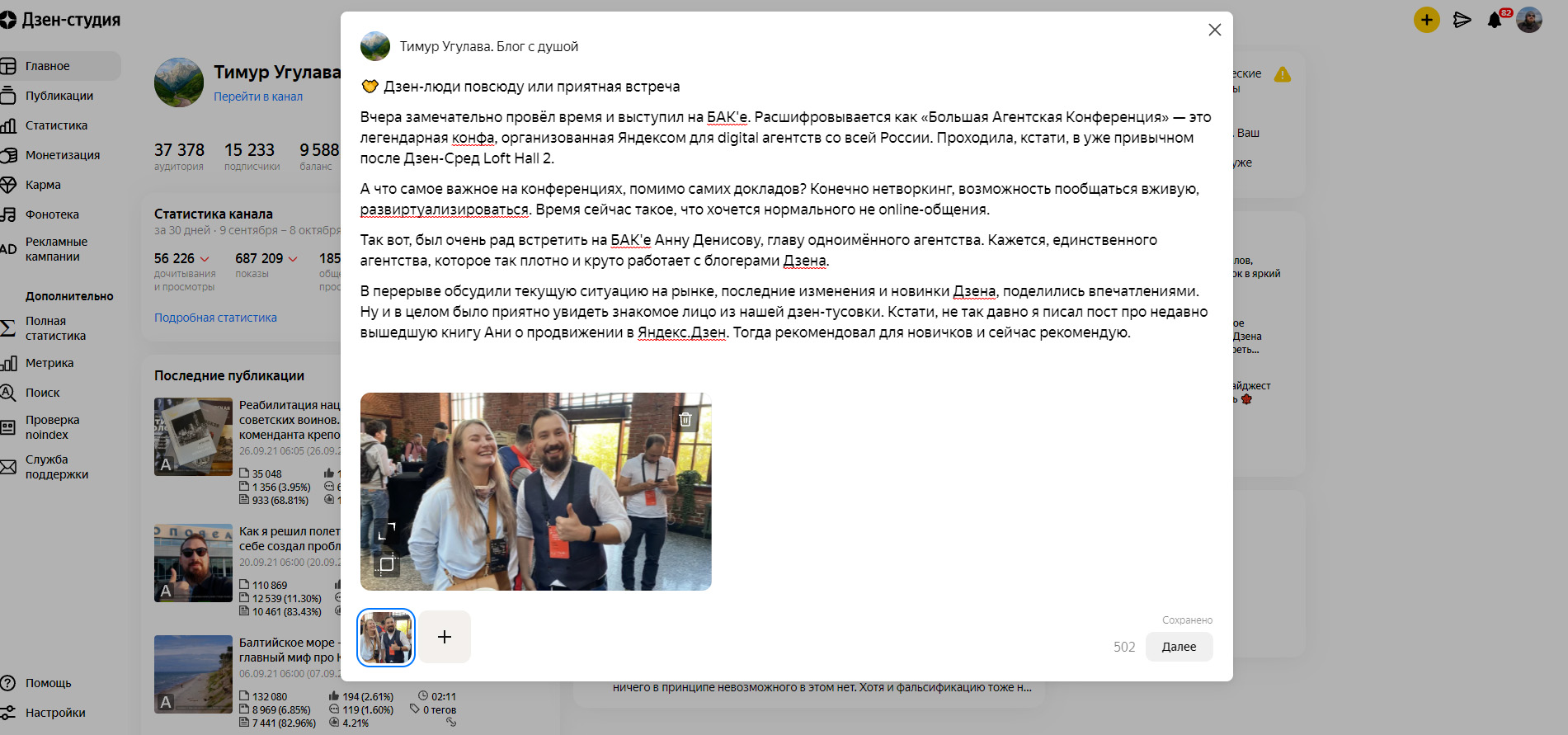The width and height of the screenshot is (1568, 735).
Task: Open Проверка noindex item
Action: (x=52, y=427)
